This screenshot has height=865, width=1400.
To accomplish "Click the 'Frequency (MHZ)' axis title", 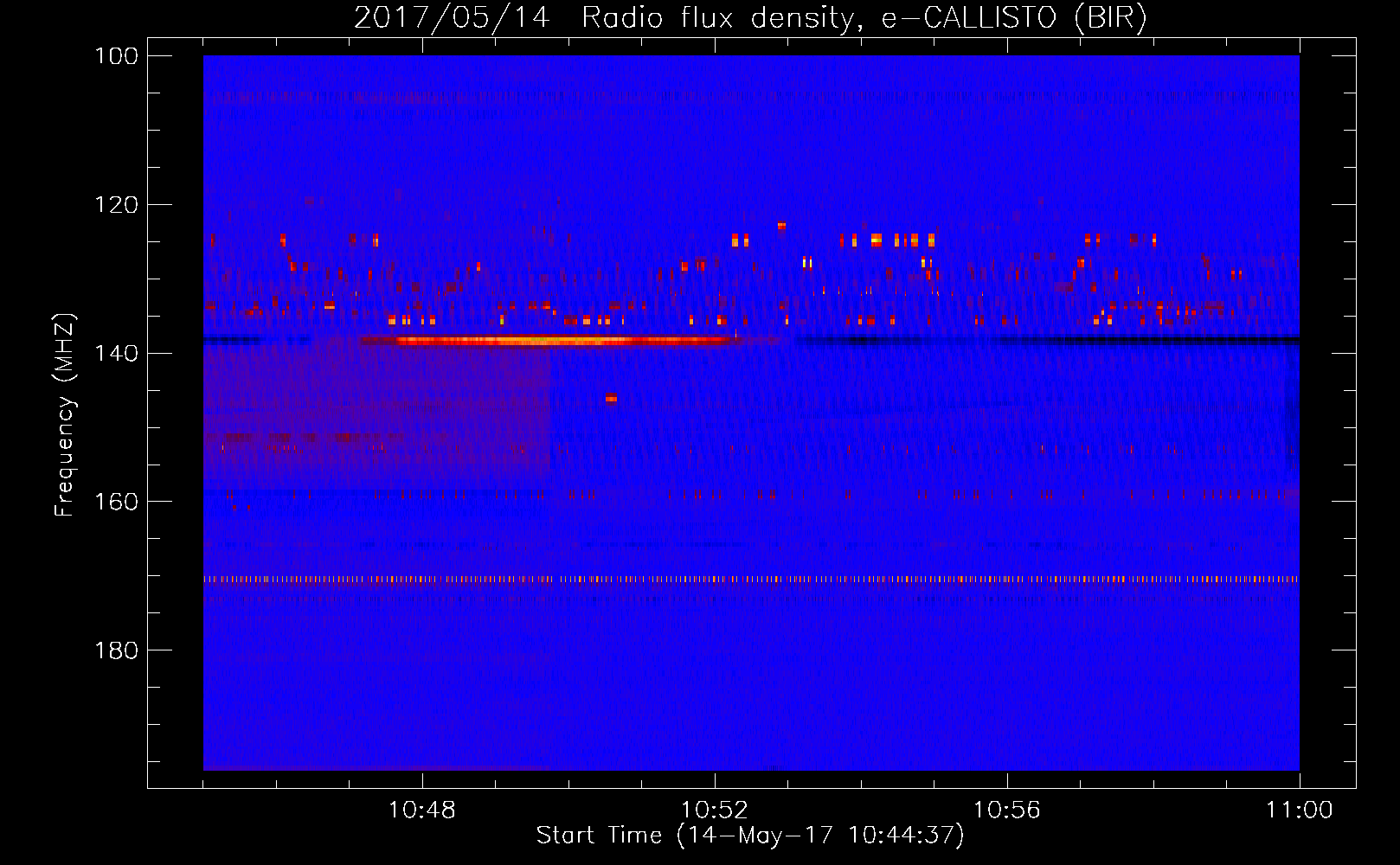I will pyautogui.click(x=65, y=414).
